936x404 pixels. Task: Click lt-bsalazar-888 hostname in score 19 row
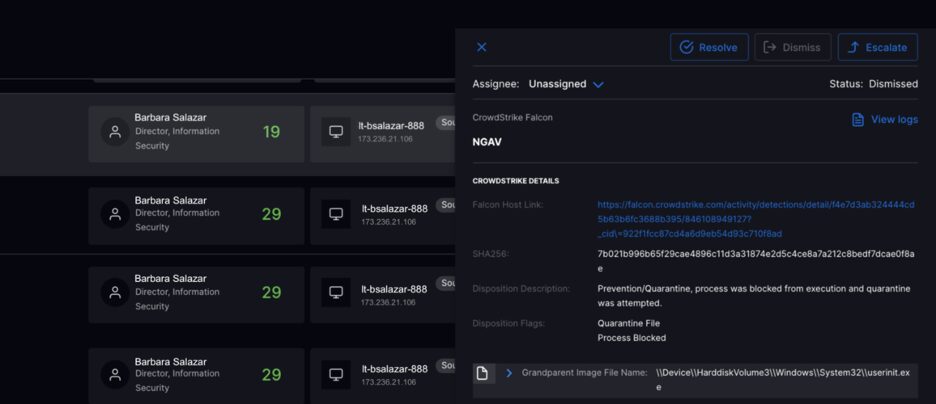pos(391,126)
